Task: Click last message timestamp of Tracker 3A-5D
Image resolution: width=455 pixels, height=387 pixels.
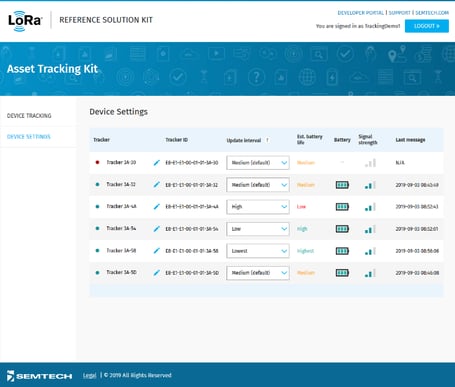Action: (x=417, y=273)
